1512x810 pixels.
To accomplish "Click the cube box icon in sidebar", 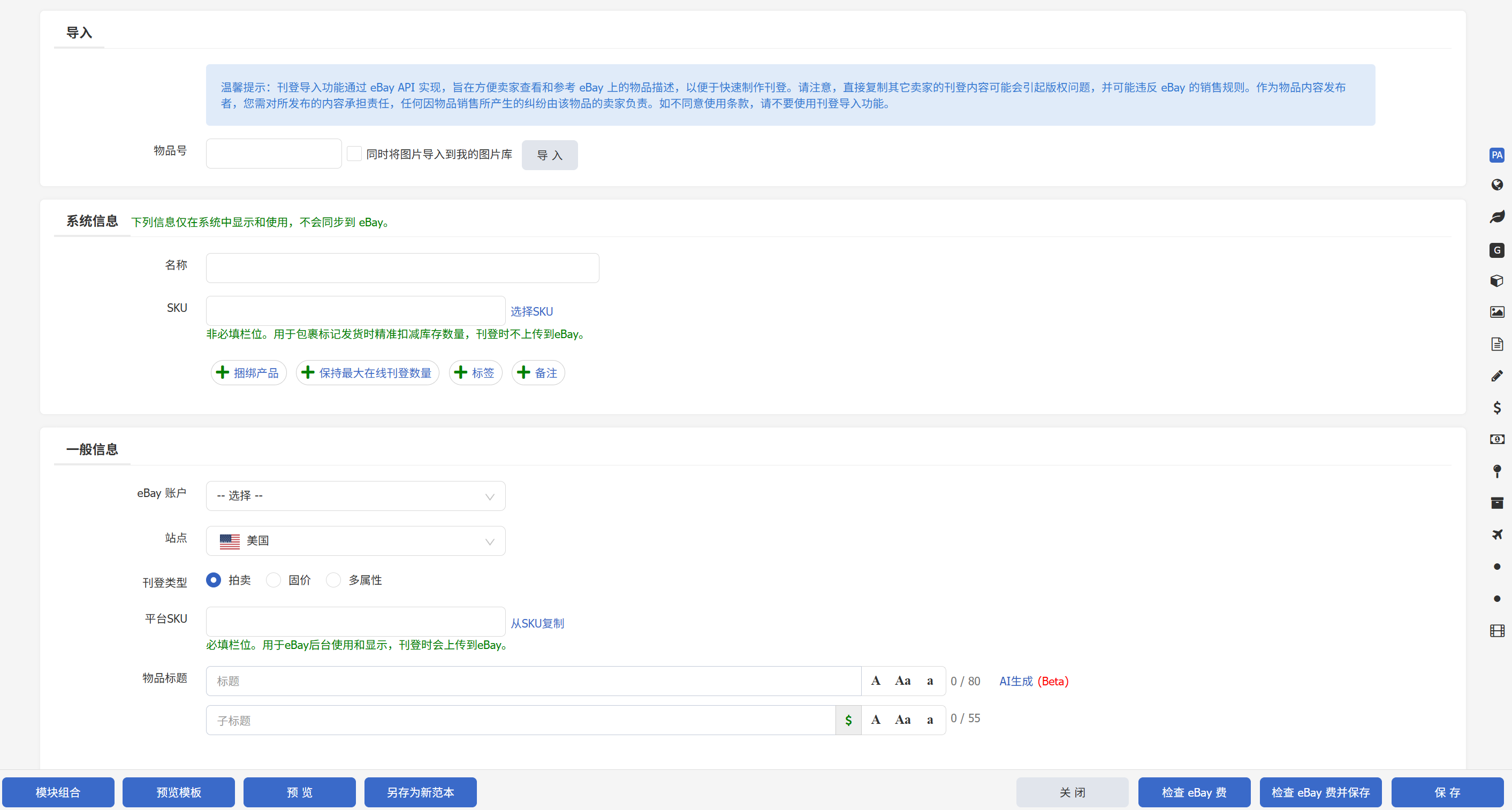I will (1496, 280).
